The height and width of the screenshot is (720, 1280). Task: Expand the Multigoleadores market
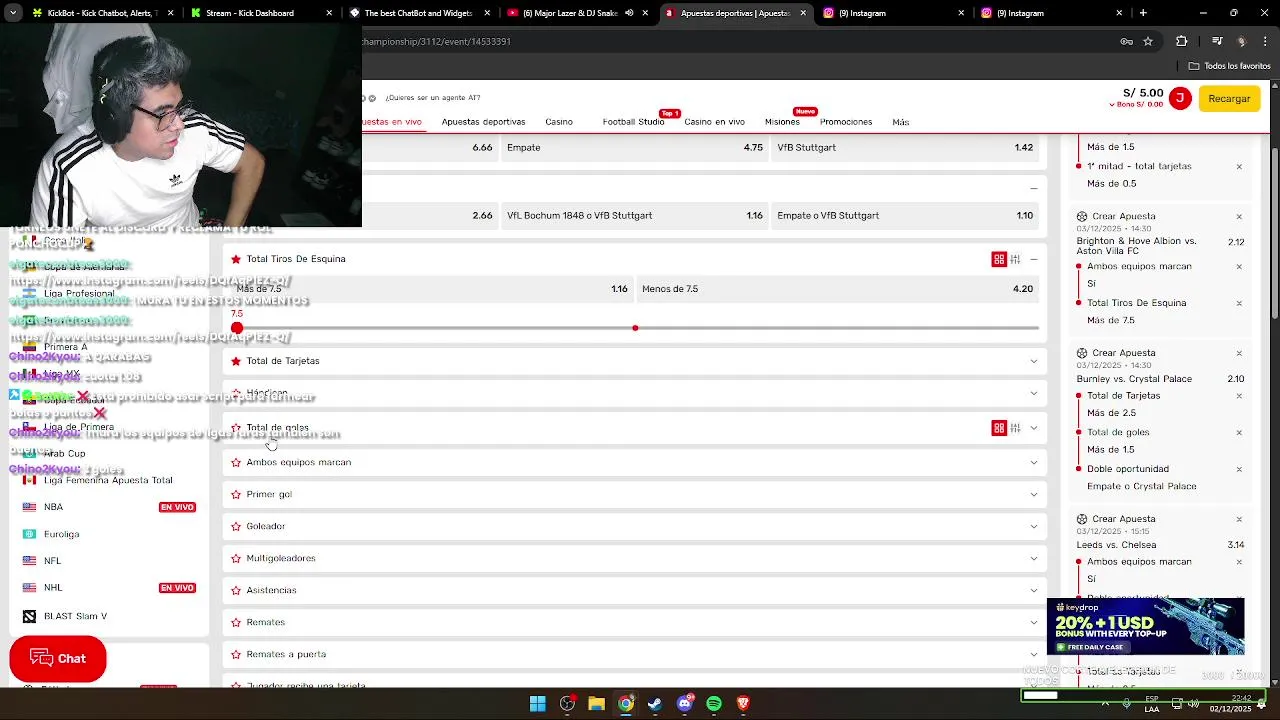pos(1033,558)
